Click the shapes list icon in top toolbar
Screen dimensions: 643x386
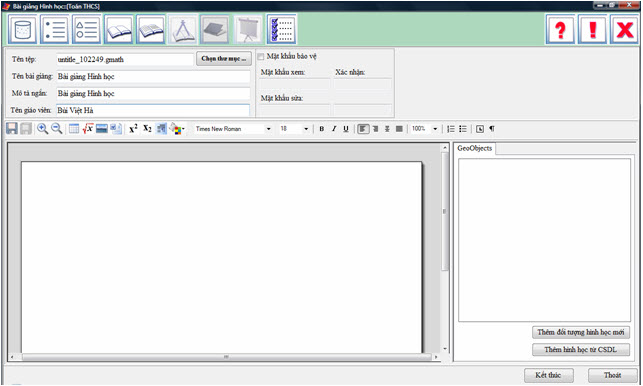point(87,29)
